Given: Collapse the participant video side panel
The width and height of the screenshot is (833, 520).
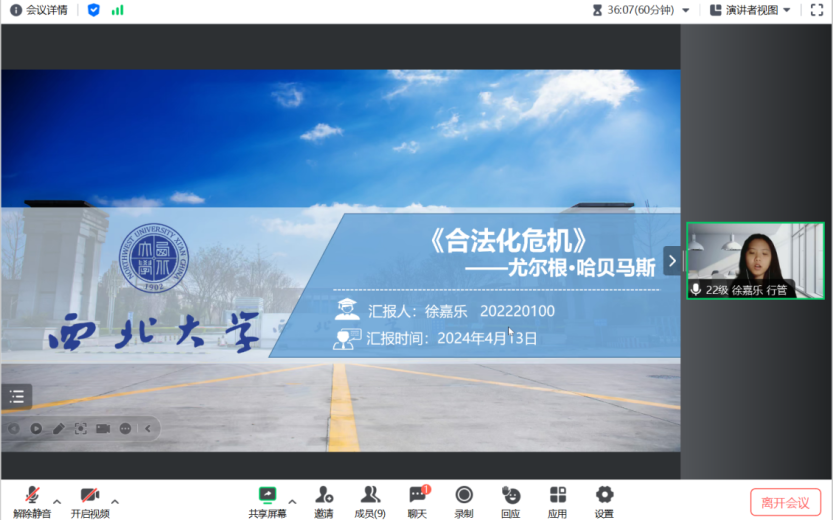Looking at the screenshot, I should [x=672, y=261].
